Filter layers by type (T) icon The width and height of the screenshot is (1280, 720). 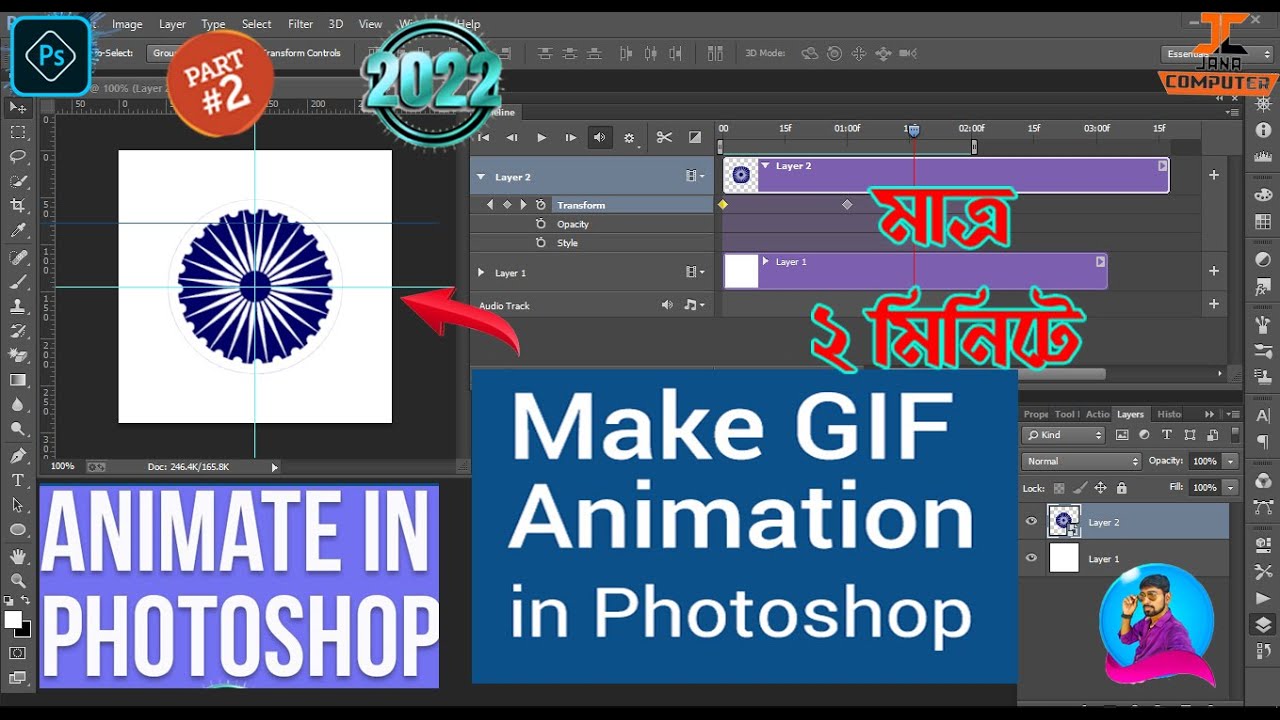coord(1167,435)
